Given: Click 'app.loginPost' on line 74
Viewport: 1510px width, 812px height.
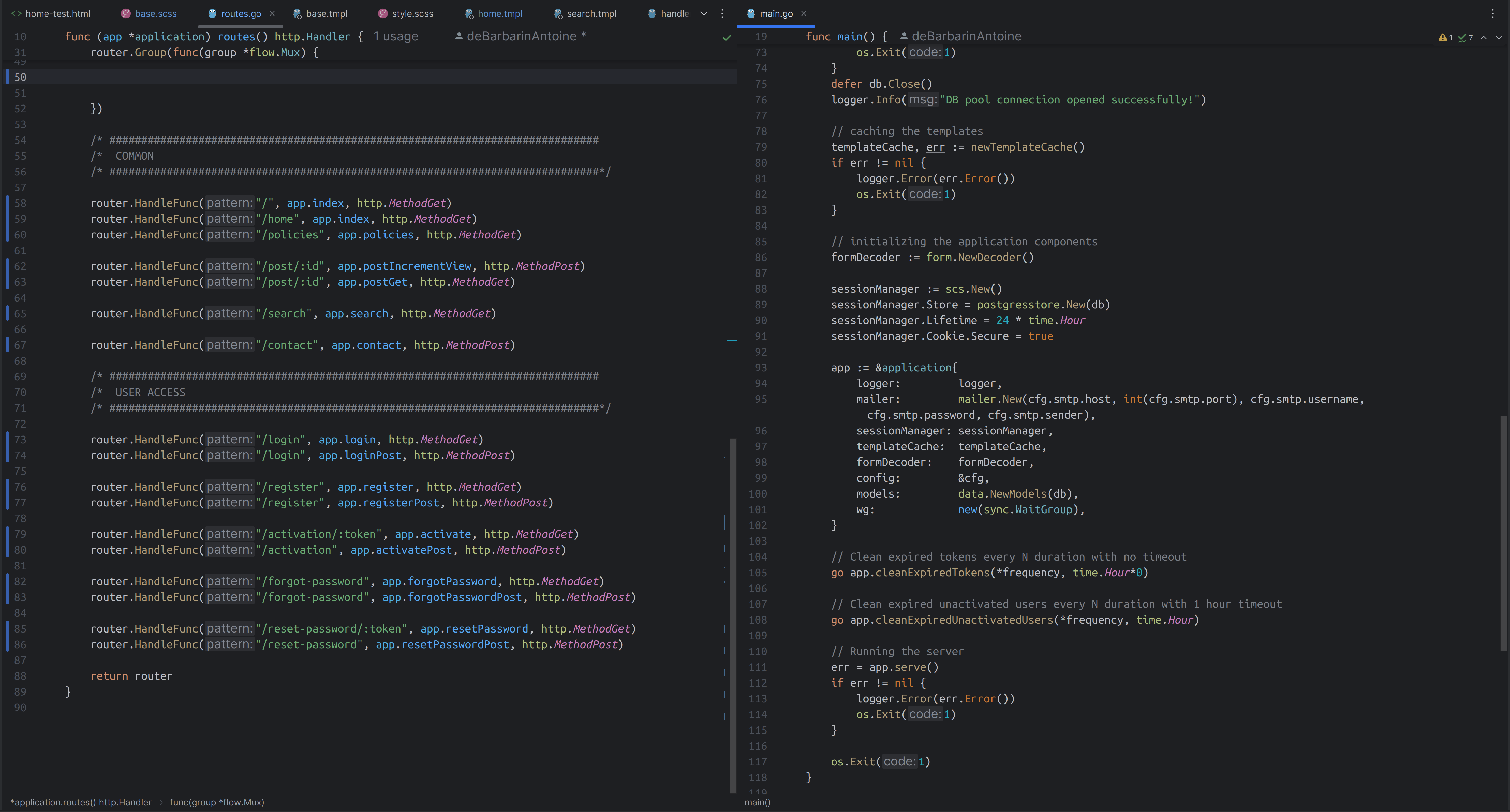Looking at the screenshot, I should click(360, 455).
